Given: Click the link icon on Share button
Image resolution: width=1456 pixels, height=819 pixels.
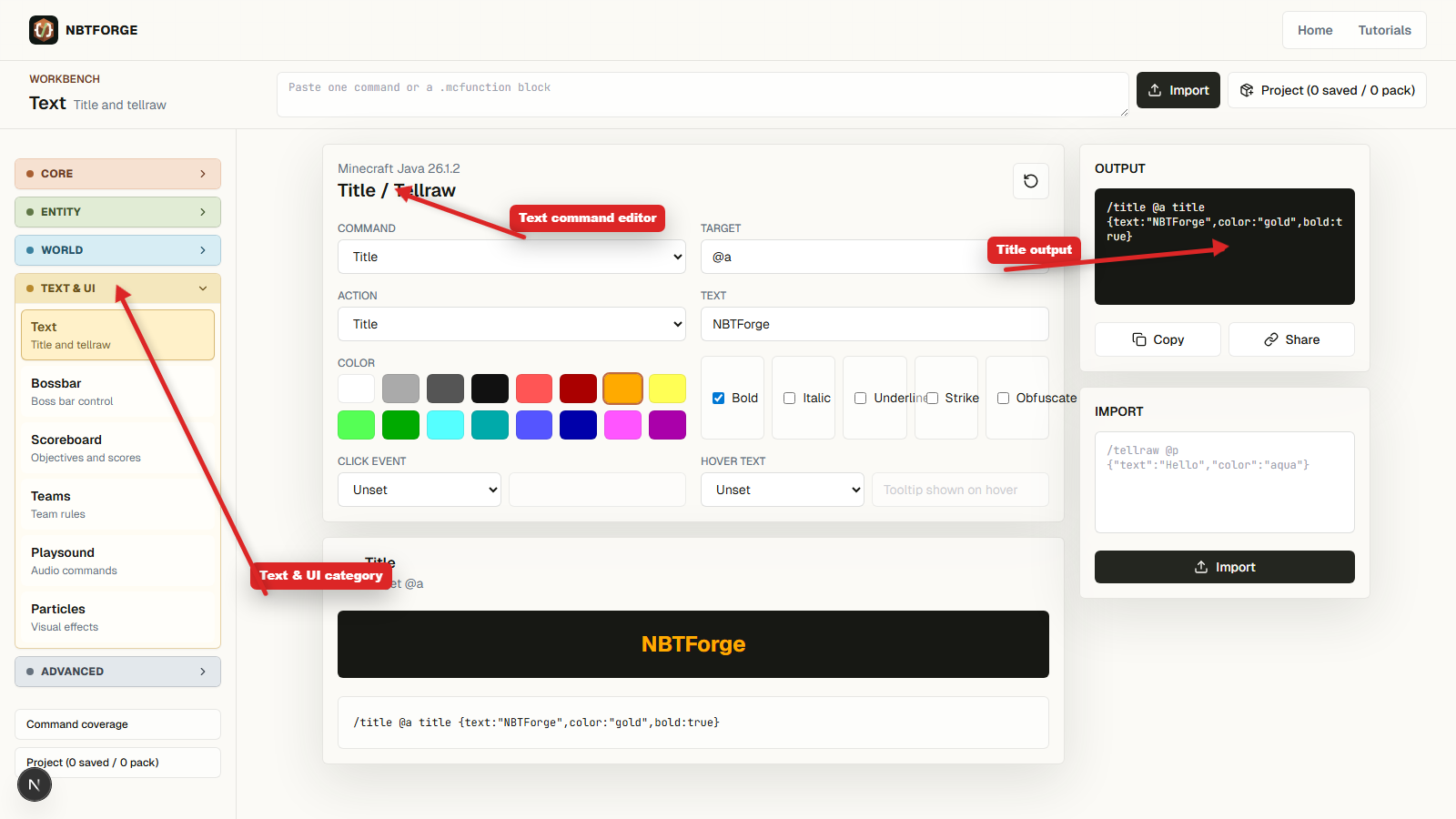Looking at the screenshot, I should click(1271, 339).
